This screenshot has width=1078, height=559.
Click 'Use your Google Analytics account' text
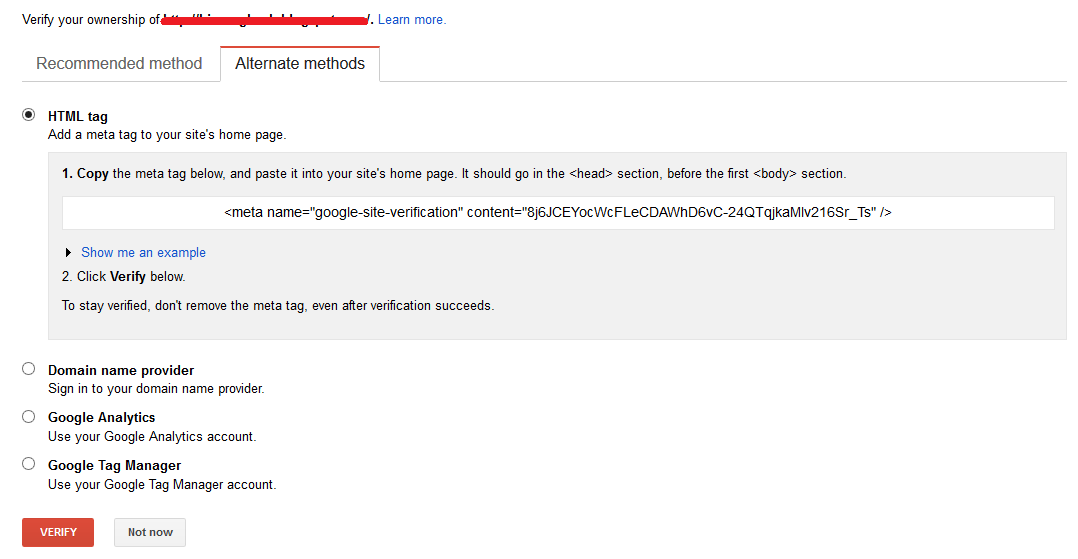[x=152, y=437]
